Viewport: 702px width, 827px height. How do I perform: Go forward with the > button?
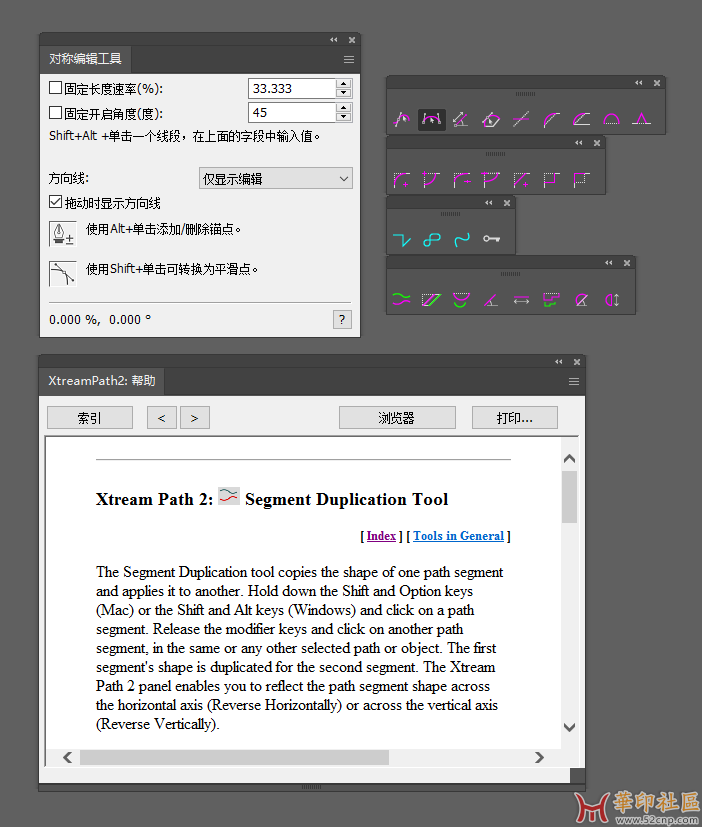[195, 418]
